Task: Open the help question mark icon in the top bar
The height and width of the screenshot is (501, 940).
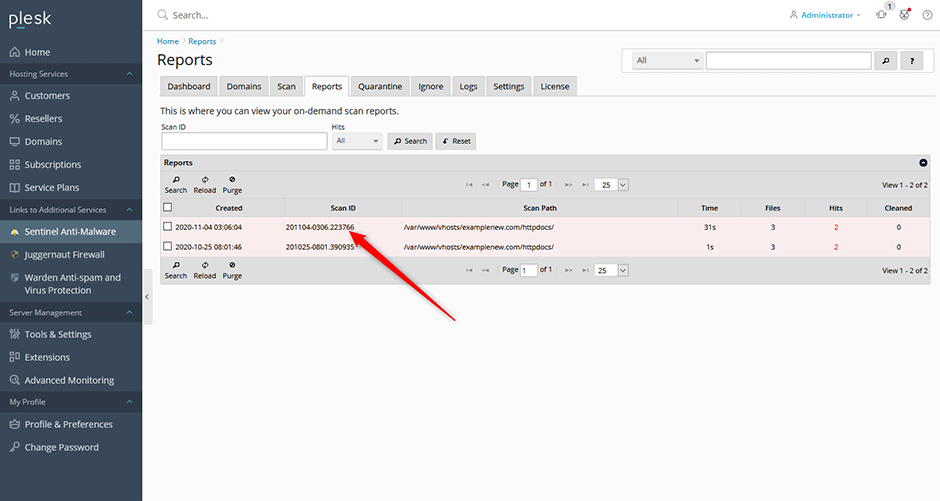Action: coord(927,15)
